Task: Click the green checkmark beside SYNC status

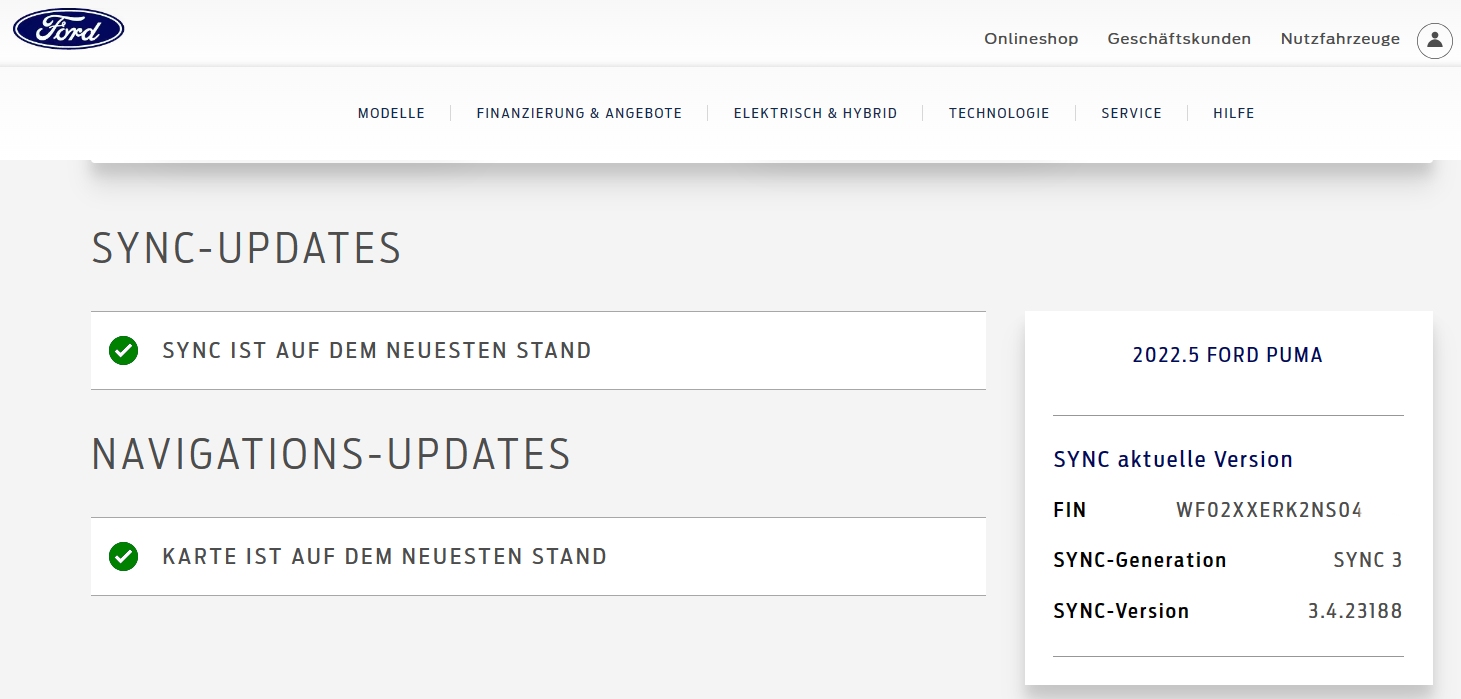Action: click(123, 351)
